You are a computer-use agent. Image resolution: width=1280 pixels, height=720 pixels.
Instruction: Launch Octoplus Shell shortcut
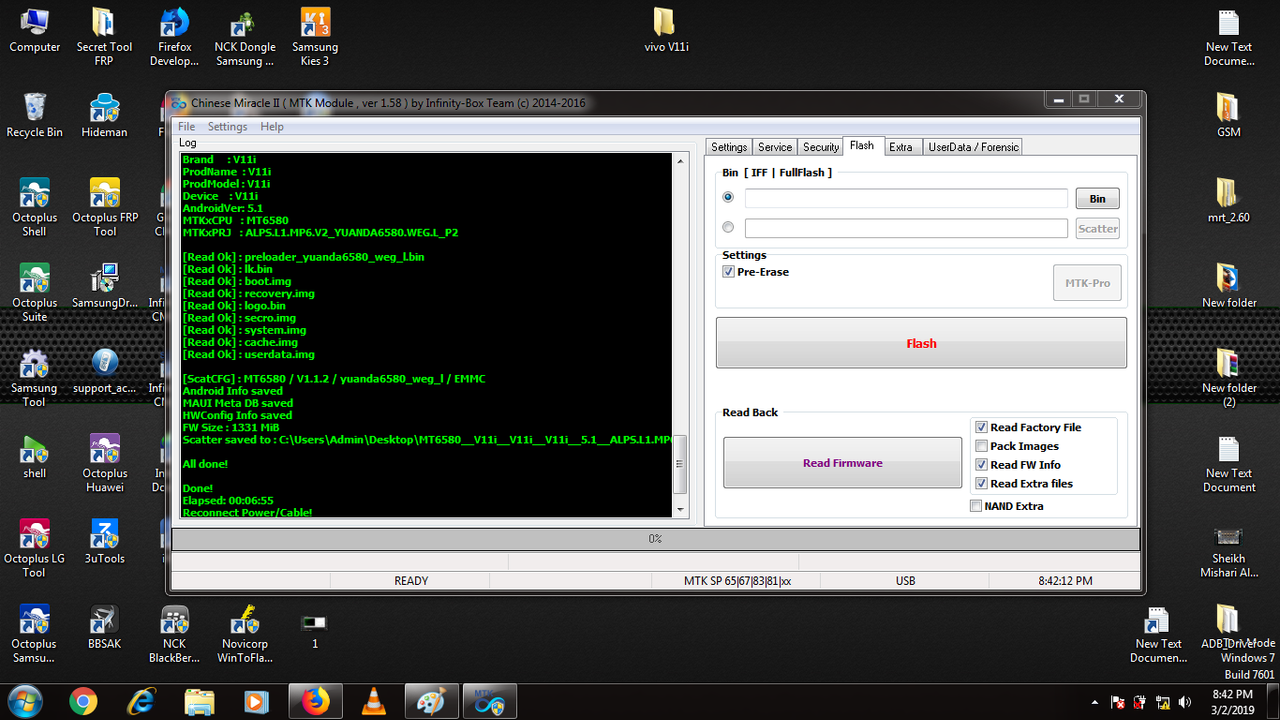click(35, 207)
